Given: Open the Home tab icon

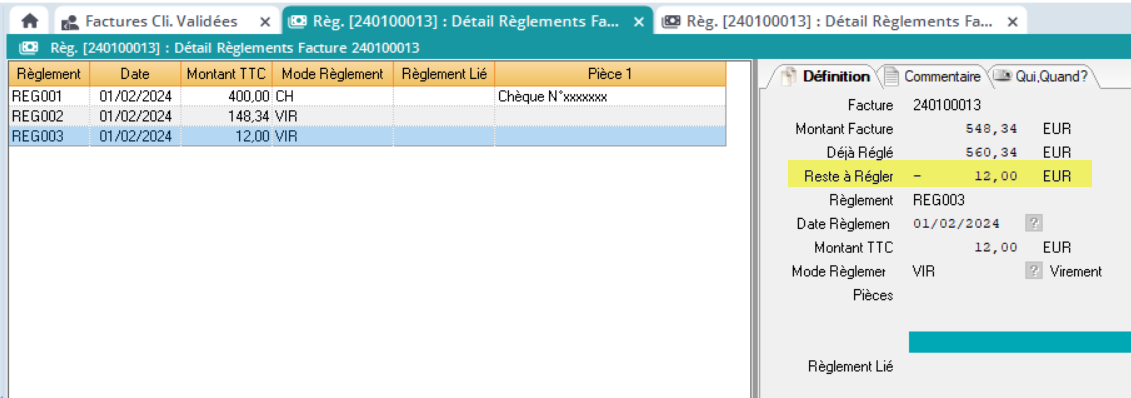Looking at the screenshot, I should [x=30, y=22].
